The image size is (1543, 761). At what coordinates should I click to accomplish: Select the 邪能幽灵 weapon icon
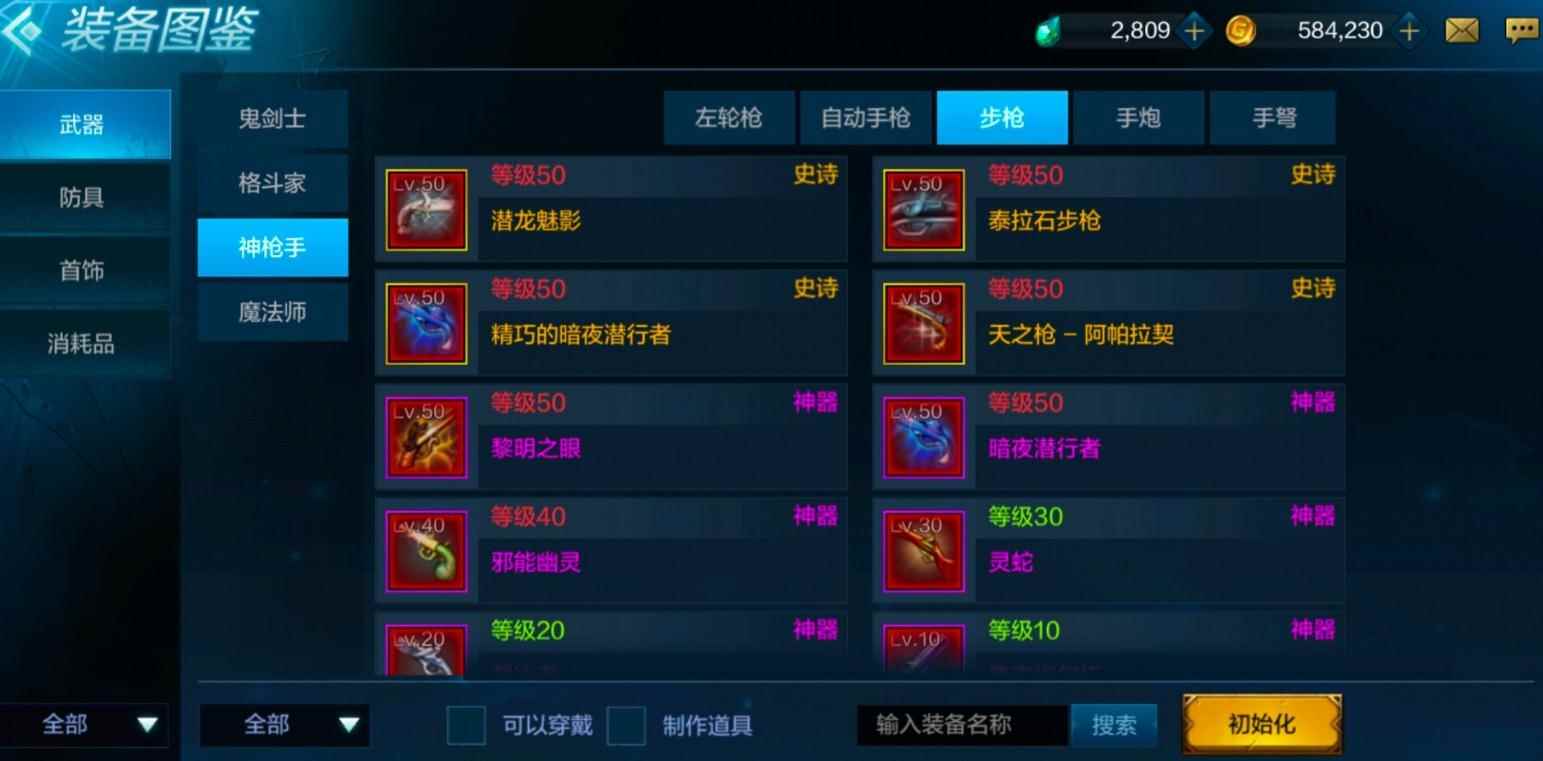click(x=427, y=552)
